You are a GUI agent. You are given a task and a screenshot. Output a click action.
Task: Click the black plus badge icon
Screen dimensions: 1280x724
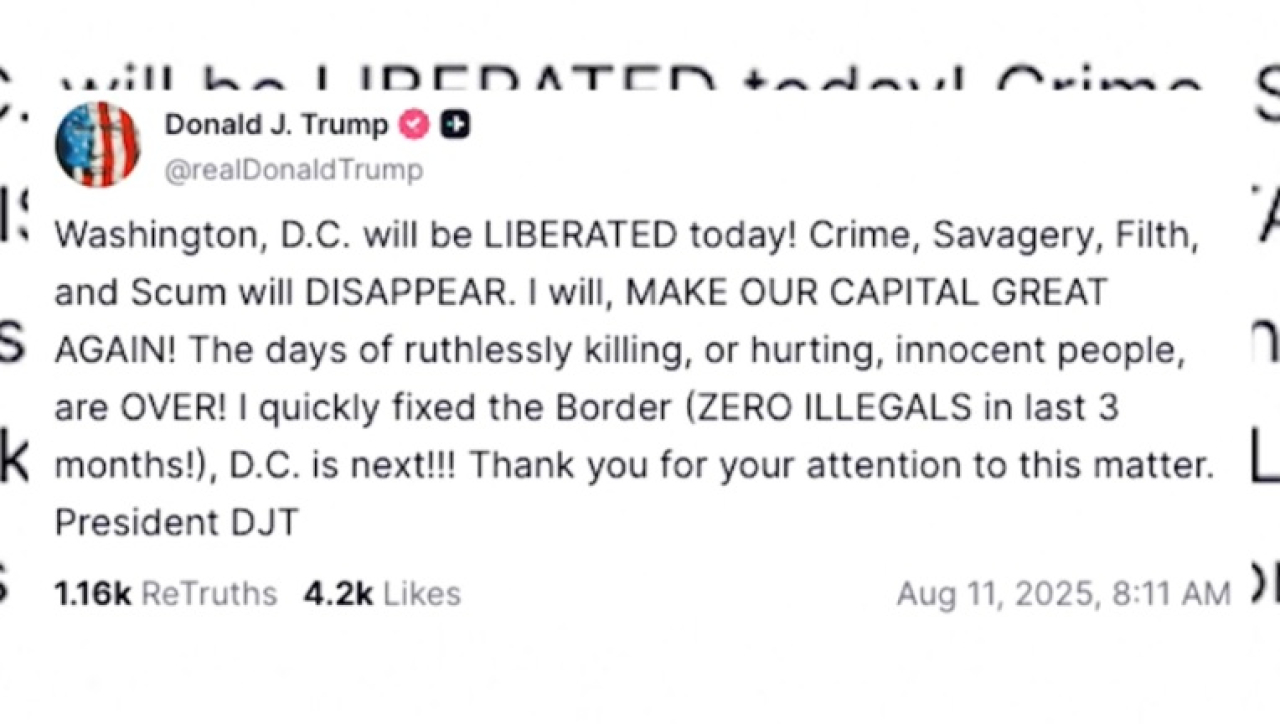click(455, 125)
